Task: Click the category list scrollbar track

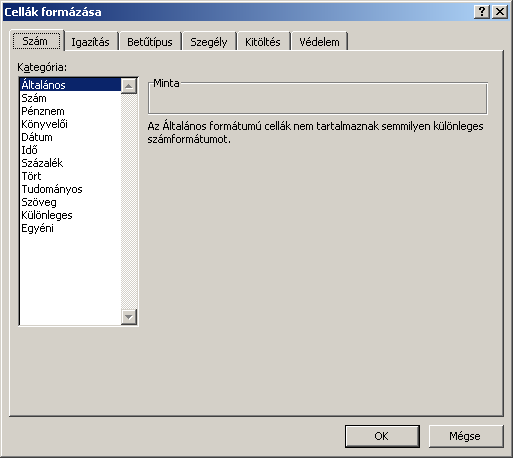Action: (x=129, y=201)
